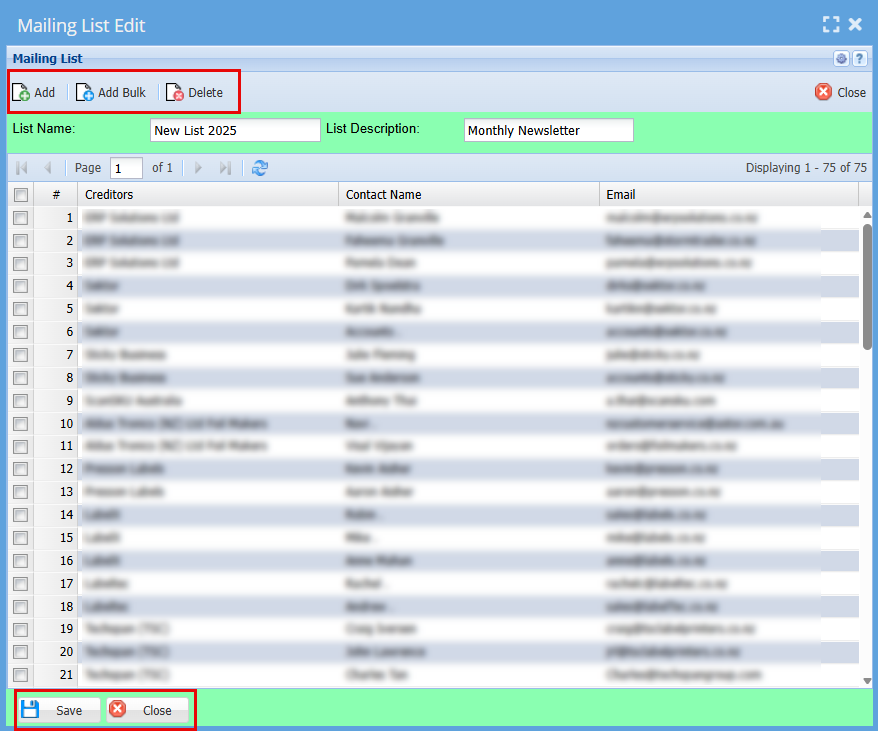Sort by the Creditors column header
The height and width of the screenshot is (731, 878).
point(208,194)
